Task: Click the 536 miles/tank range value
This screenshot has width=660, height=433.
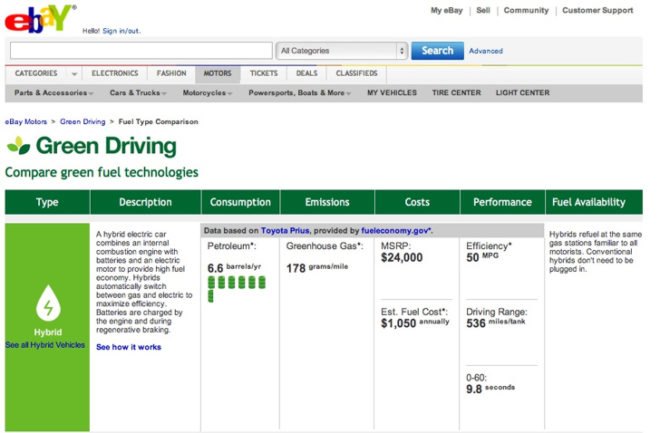Action: tap(495, 323)
